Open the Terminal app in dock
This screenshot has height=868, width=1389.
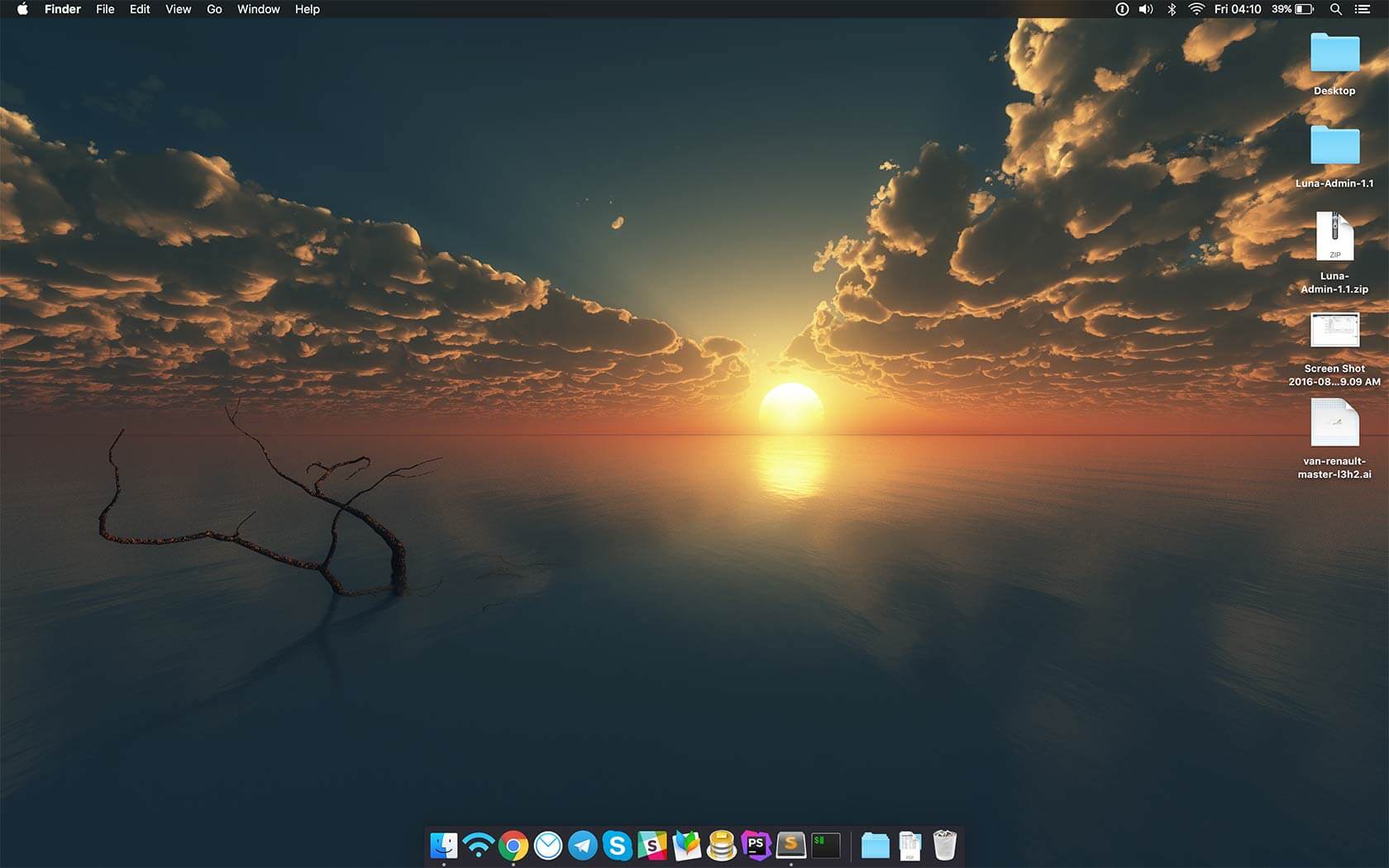point(825,845)
